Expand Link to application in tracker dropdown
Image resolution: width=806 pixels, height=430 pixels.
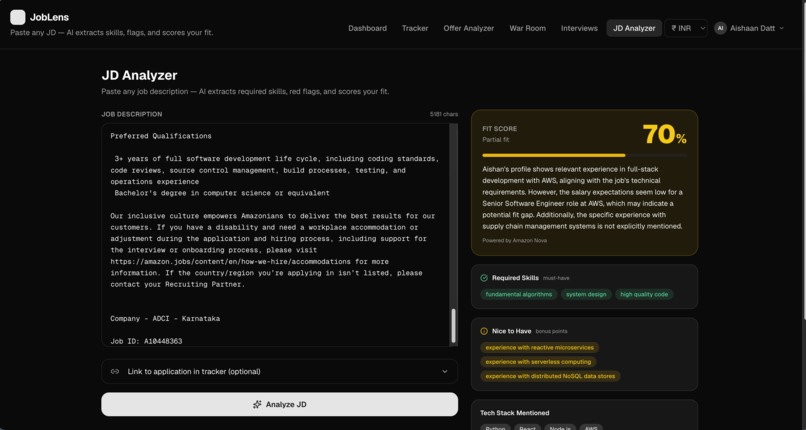280,371
